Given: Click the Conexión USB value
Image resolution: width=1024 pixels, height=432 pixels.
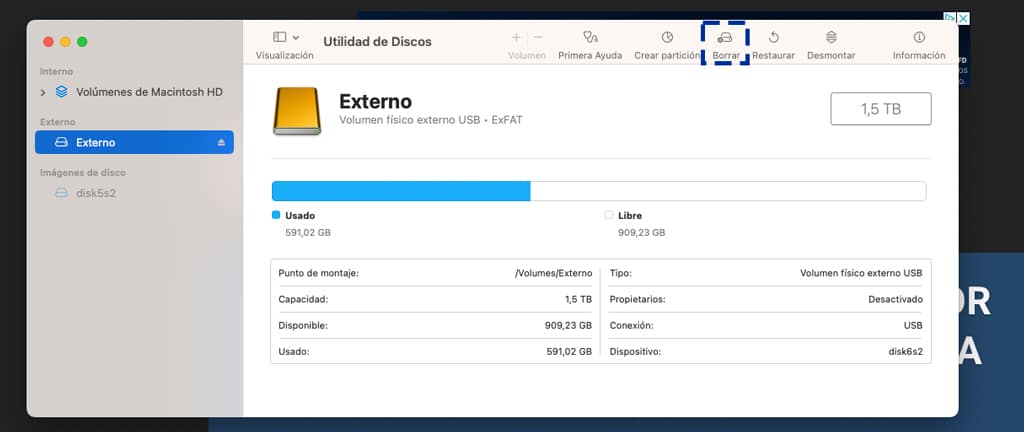Looking at the screenshot, I should [913, 326].
